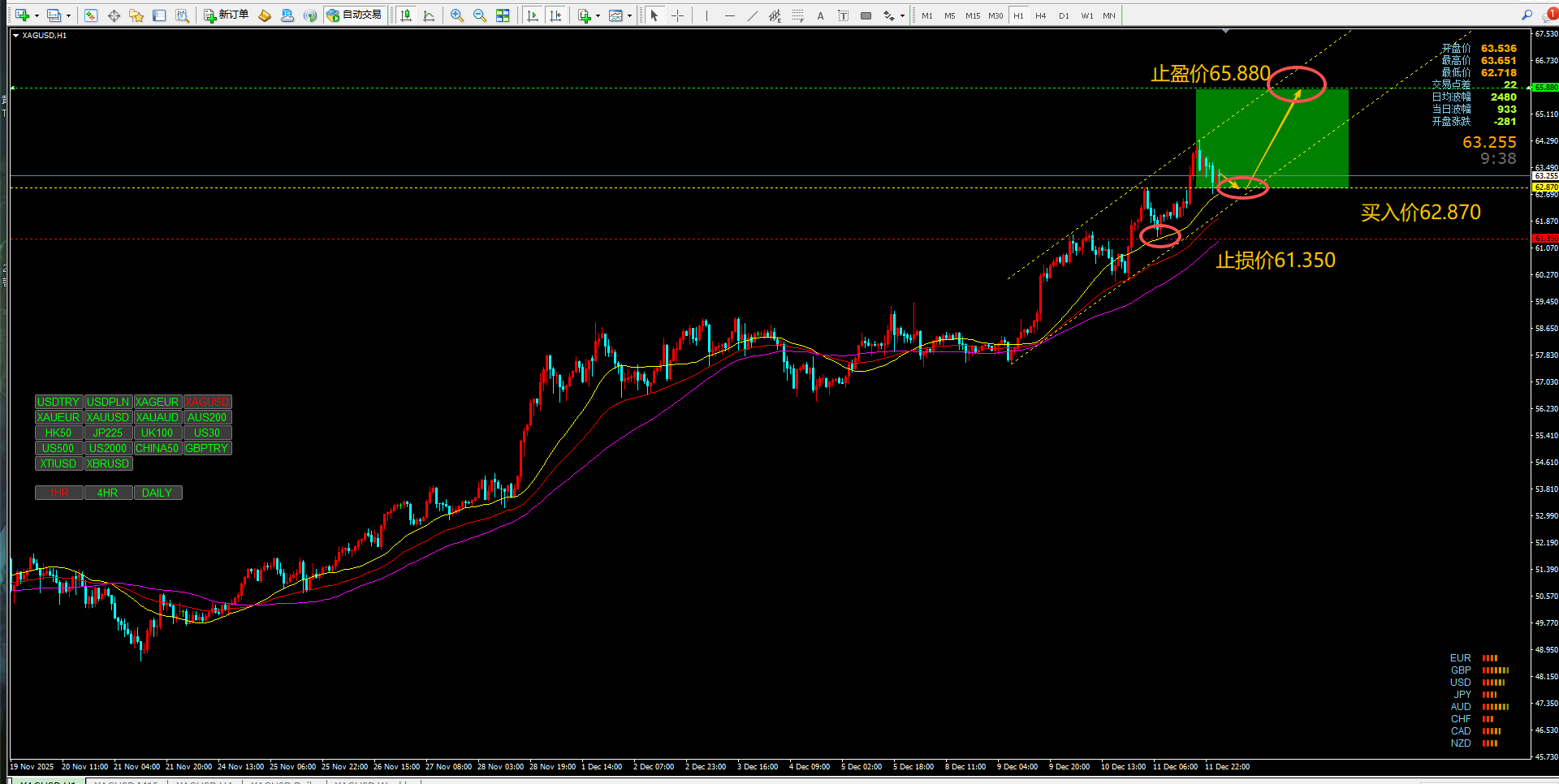Click the zoom out magnifier icon
1559x784 pixels.
point(480,15)
